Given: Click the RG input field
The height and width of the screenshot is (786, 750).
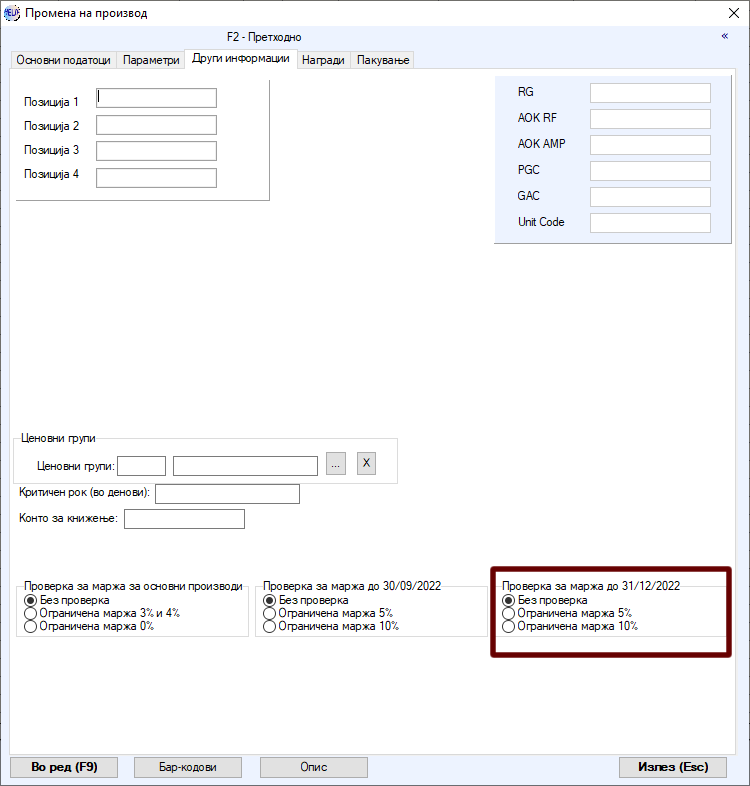Looking at the screenshot, I should point(650,93).
